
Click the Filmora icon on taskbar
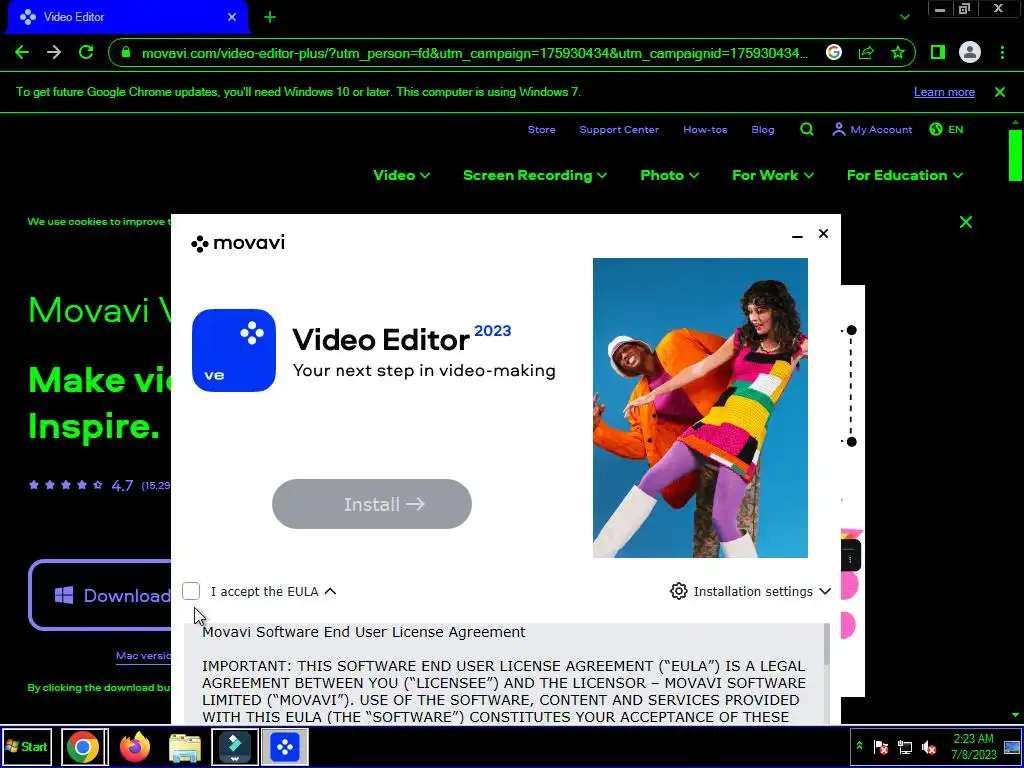234,747
